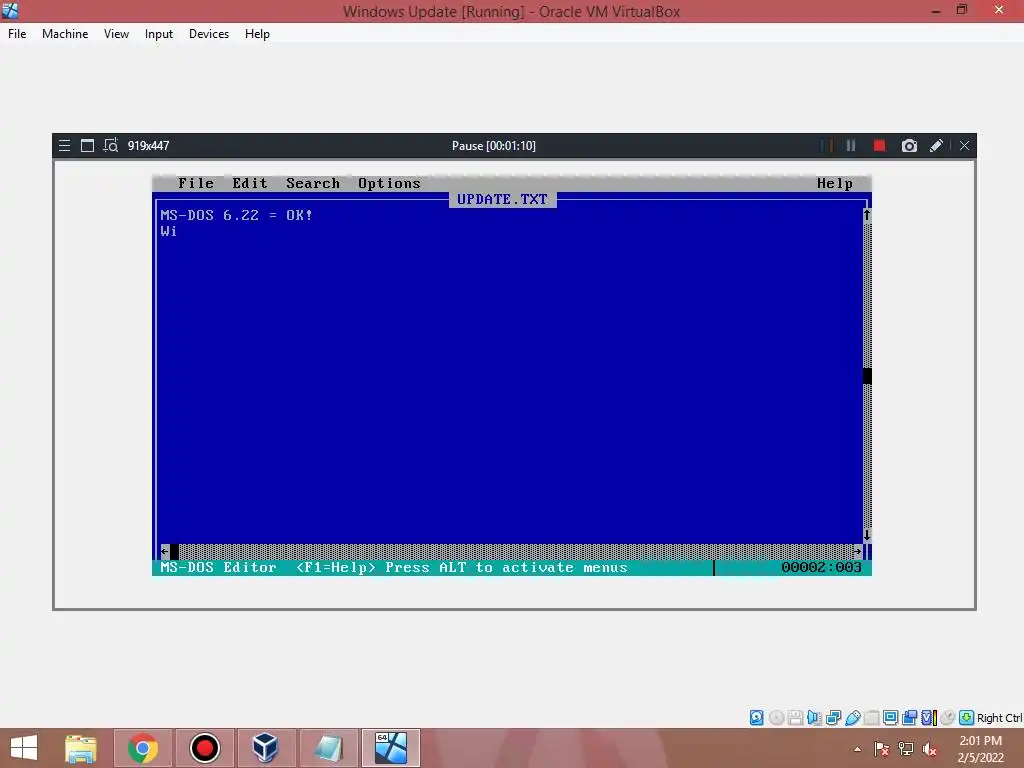
Task: Click the horizontal scrollbar right arrow
Action: tap(857, 551)
